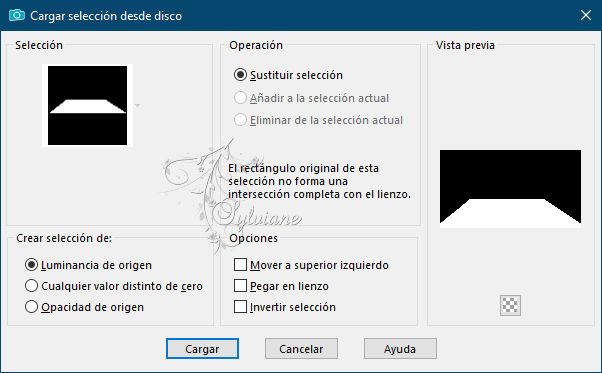Viewport: 602px width, 373px height.
Task: Click the Cancelar button
Action: tap(301, 348)
